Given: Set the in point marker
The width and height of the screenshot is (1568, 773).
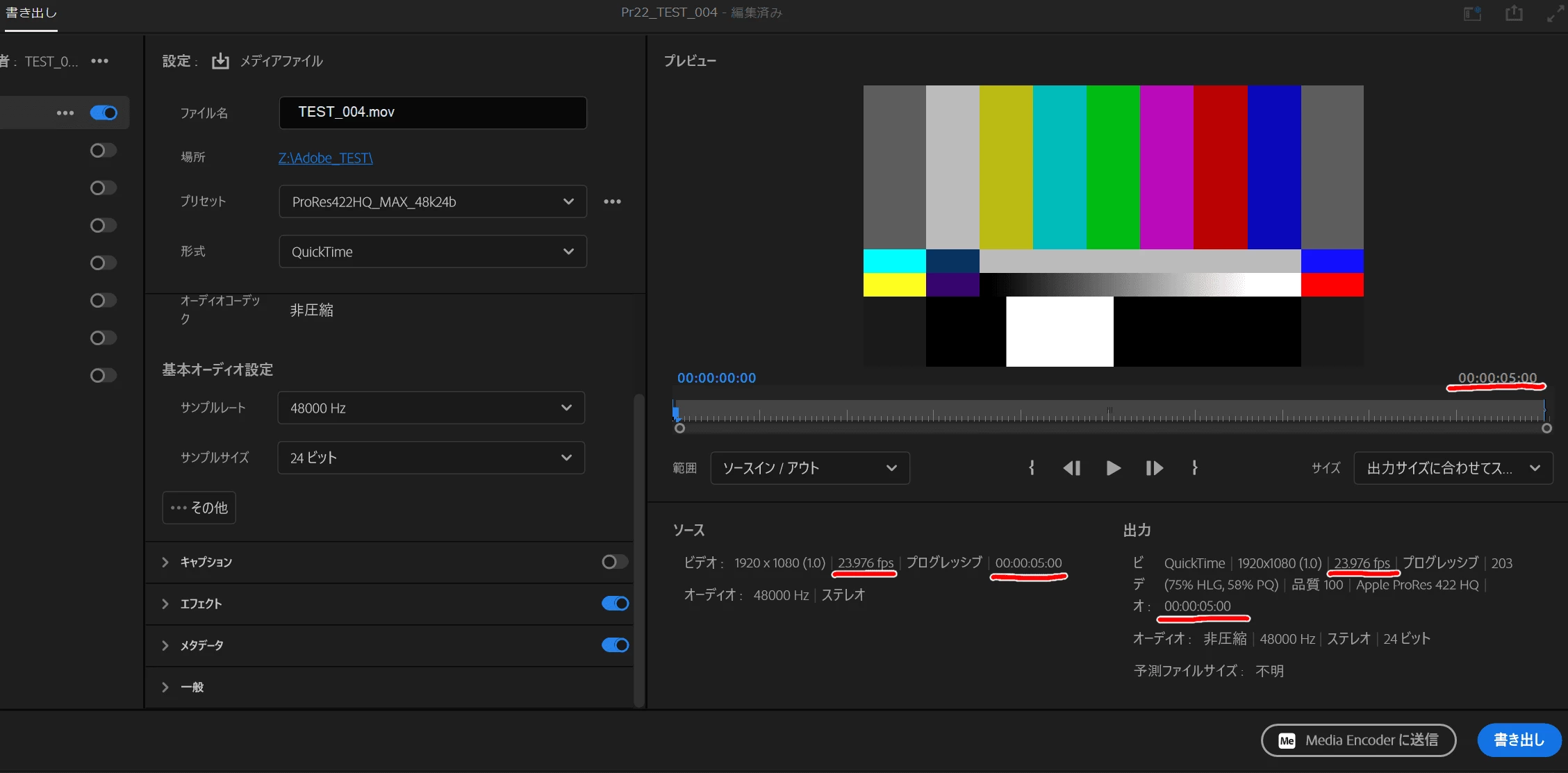Looking at the screenshot, I should tap(1032, 468).
